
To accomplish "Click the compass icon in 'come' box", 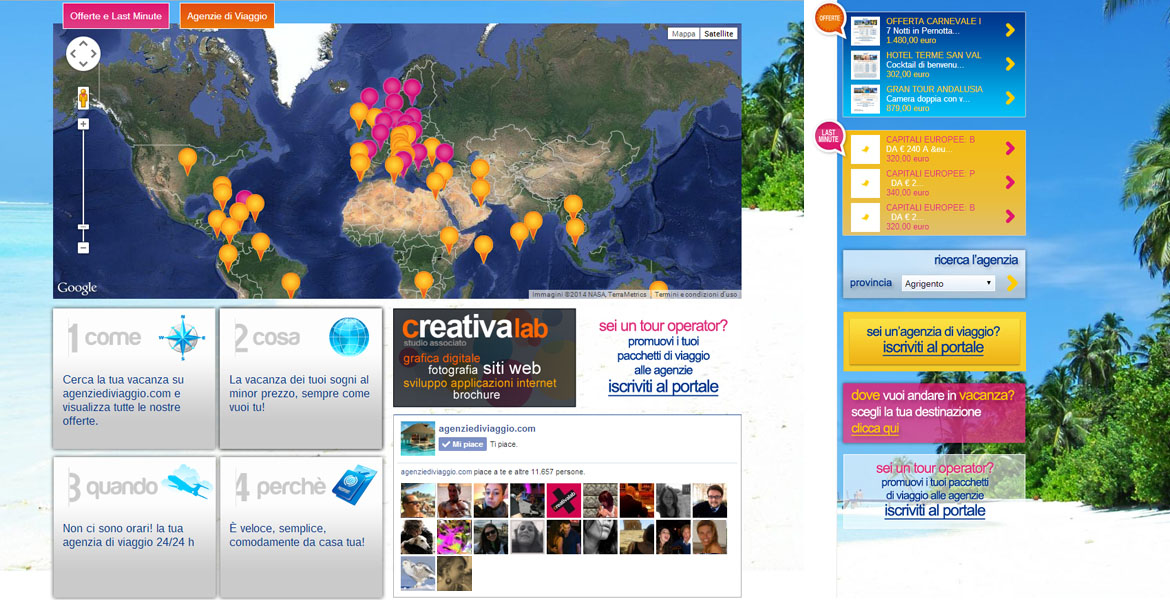I will coord(181,338).
